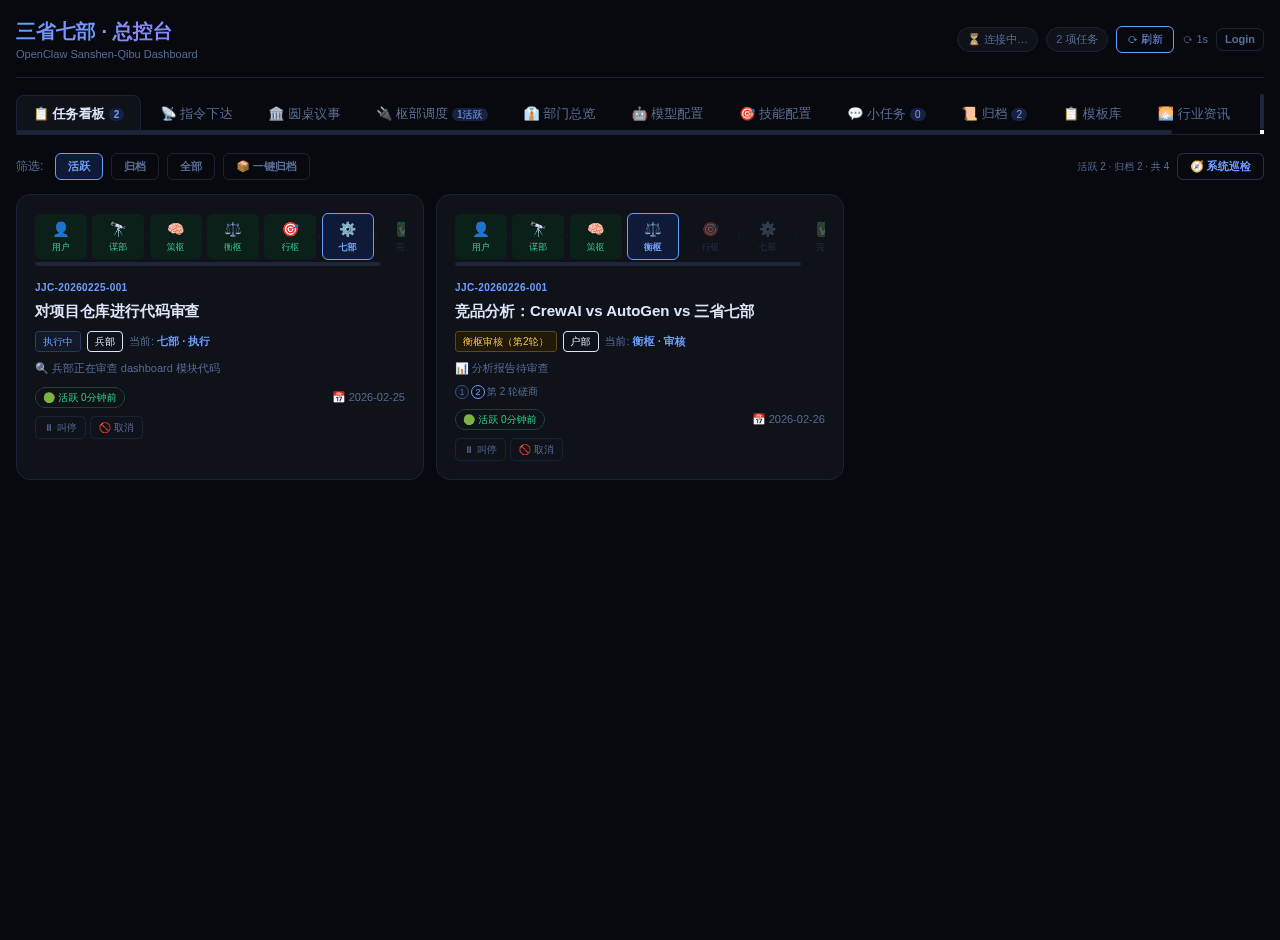Open the 模型配置 tab
Screen dimensions: 1280x940
pos(666,112)
